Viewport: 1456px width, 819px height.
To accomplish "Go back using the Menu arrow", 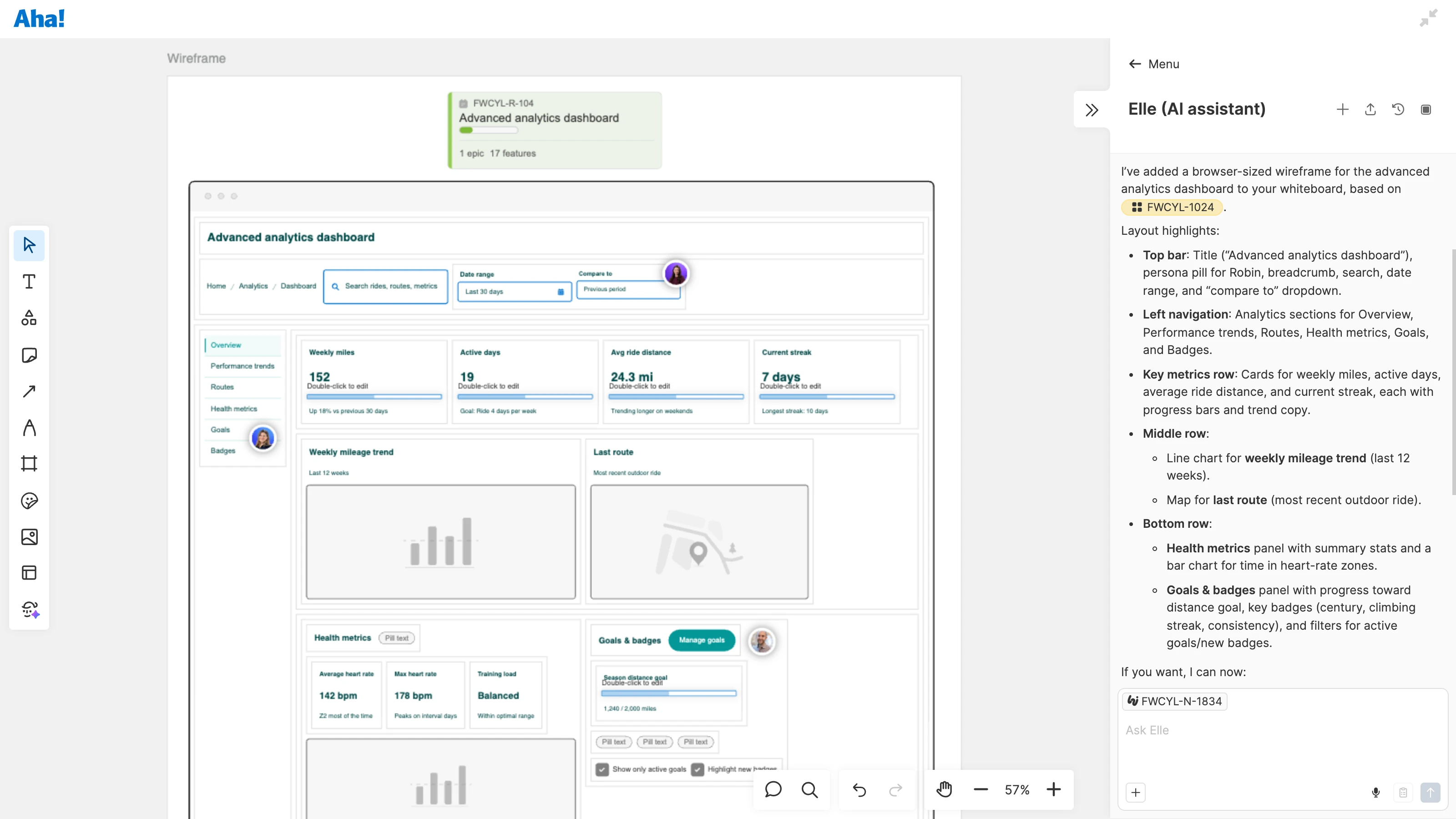I will click(x=1135, y=64).
